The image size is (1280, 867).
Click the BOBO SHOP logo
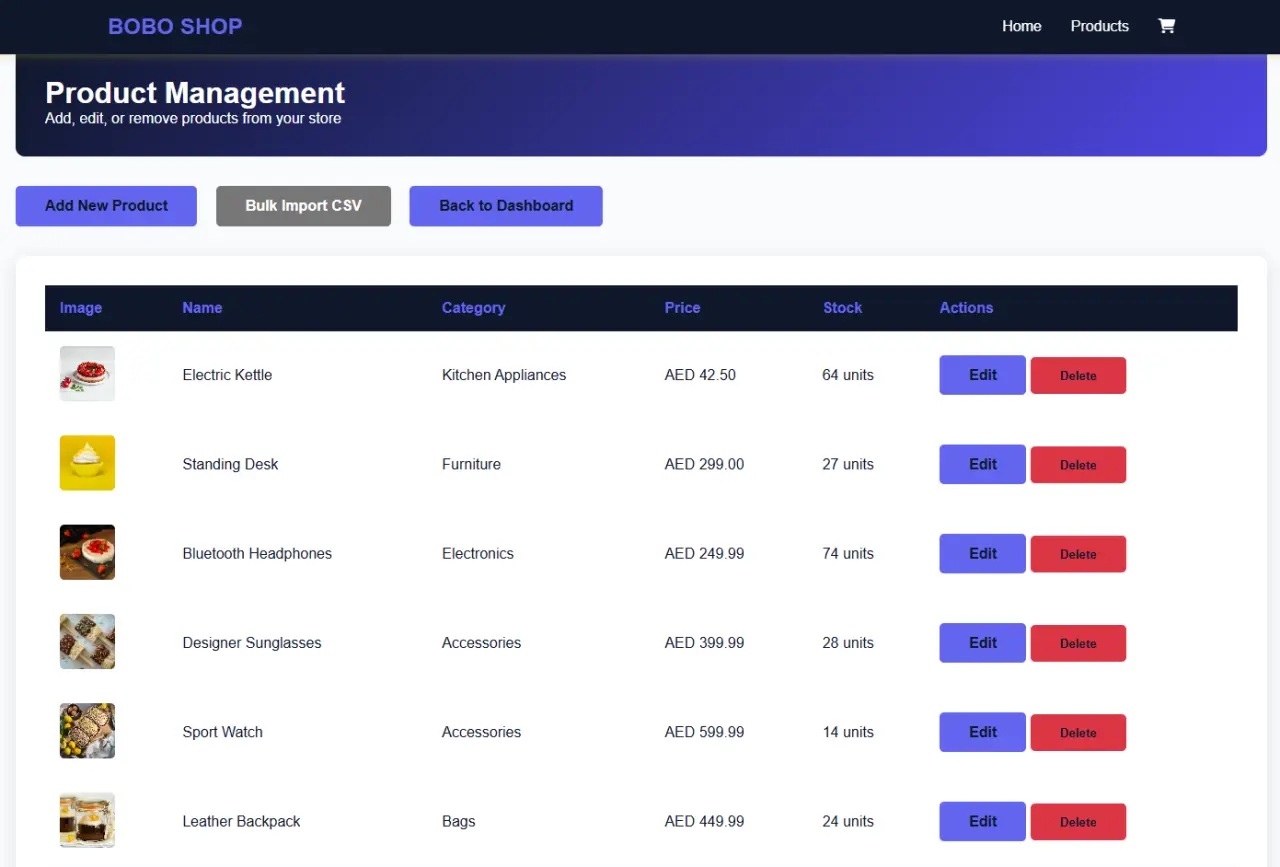tap(175, 27)
